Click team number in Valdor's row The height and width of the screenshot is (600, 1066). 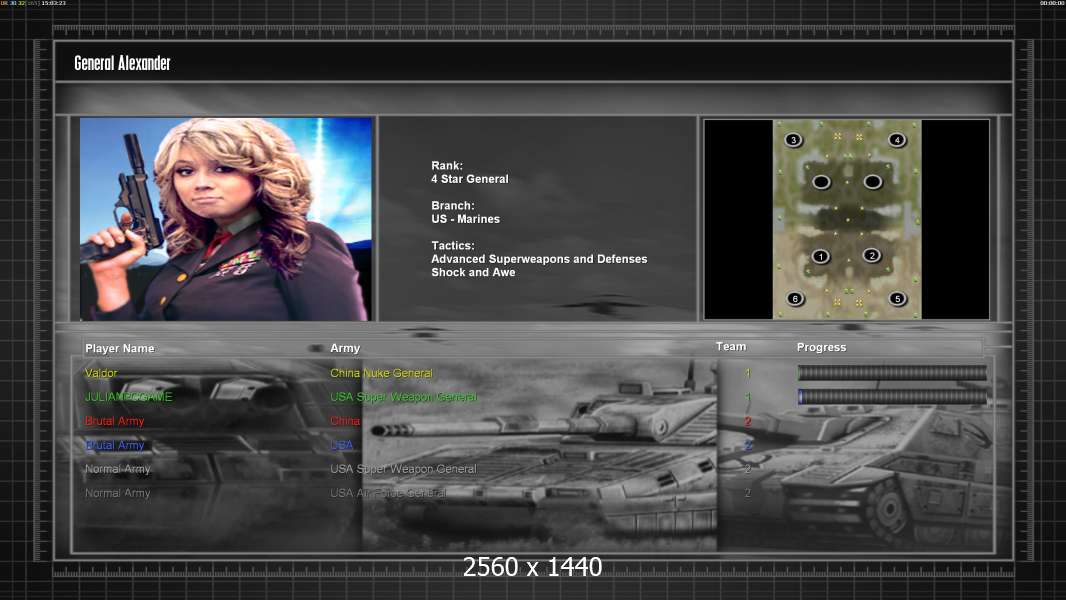tap(748, 373)
